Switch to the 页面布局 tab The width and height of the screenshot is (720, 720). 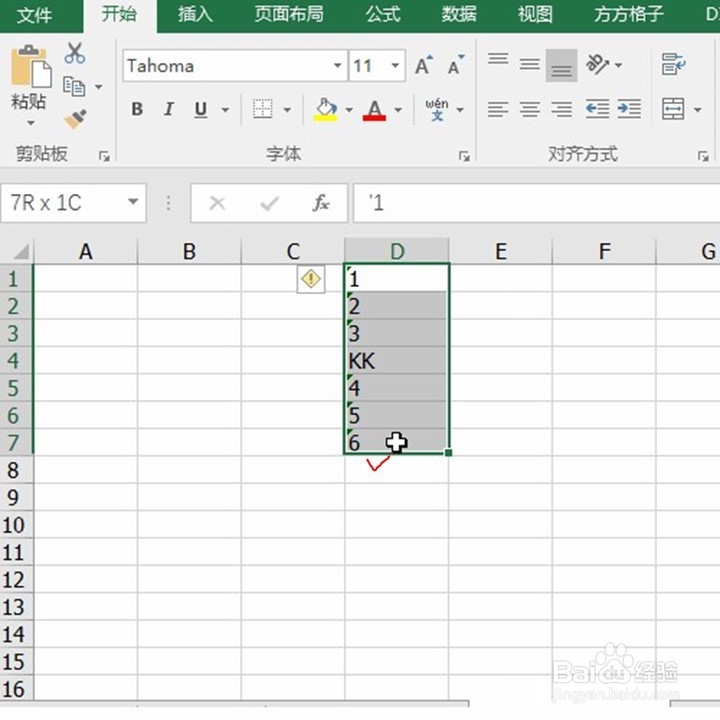(x=289, y=14)
